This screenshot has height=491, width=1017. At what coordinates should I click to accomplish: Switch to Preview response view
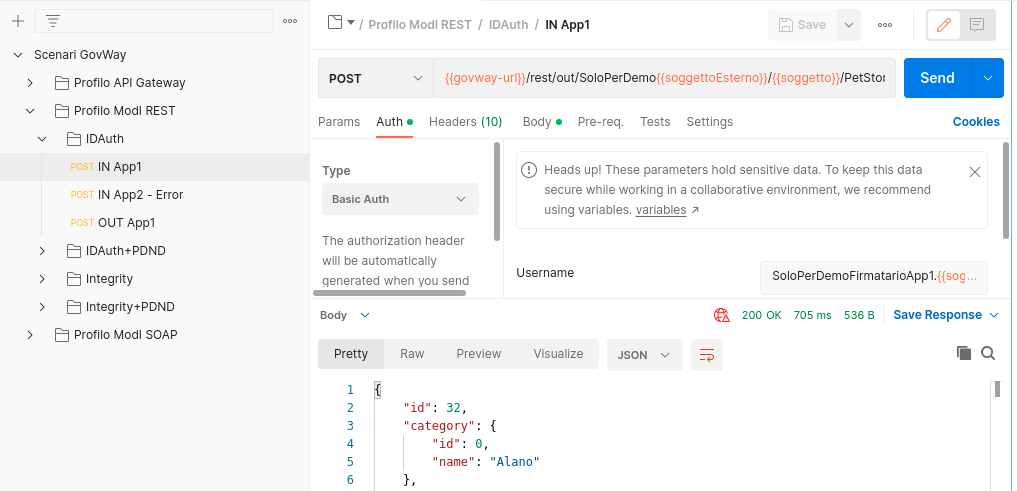coord(479,354)
